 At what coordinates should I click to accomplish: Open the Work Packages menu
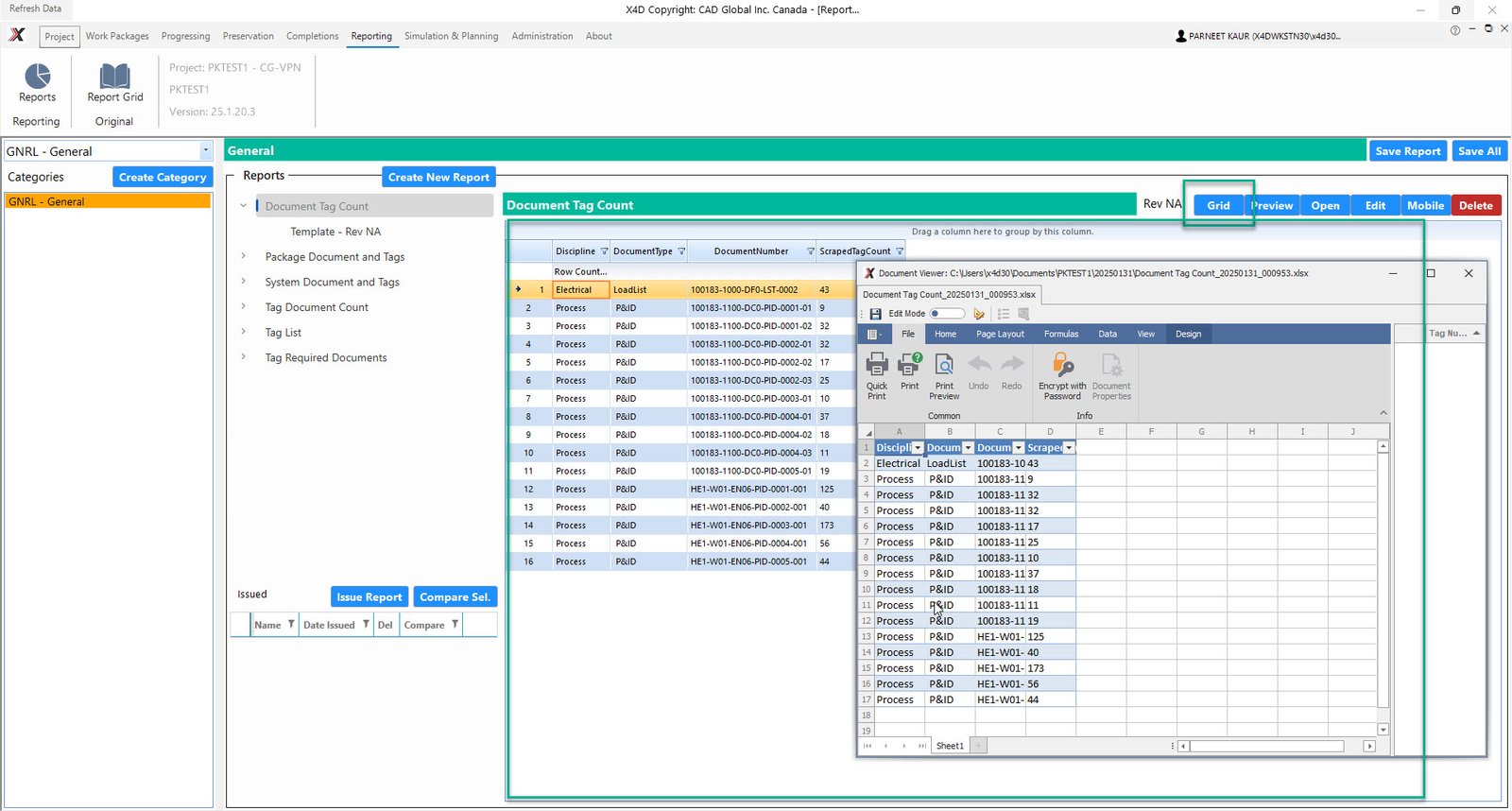point(117,36)
